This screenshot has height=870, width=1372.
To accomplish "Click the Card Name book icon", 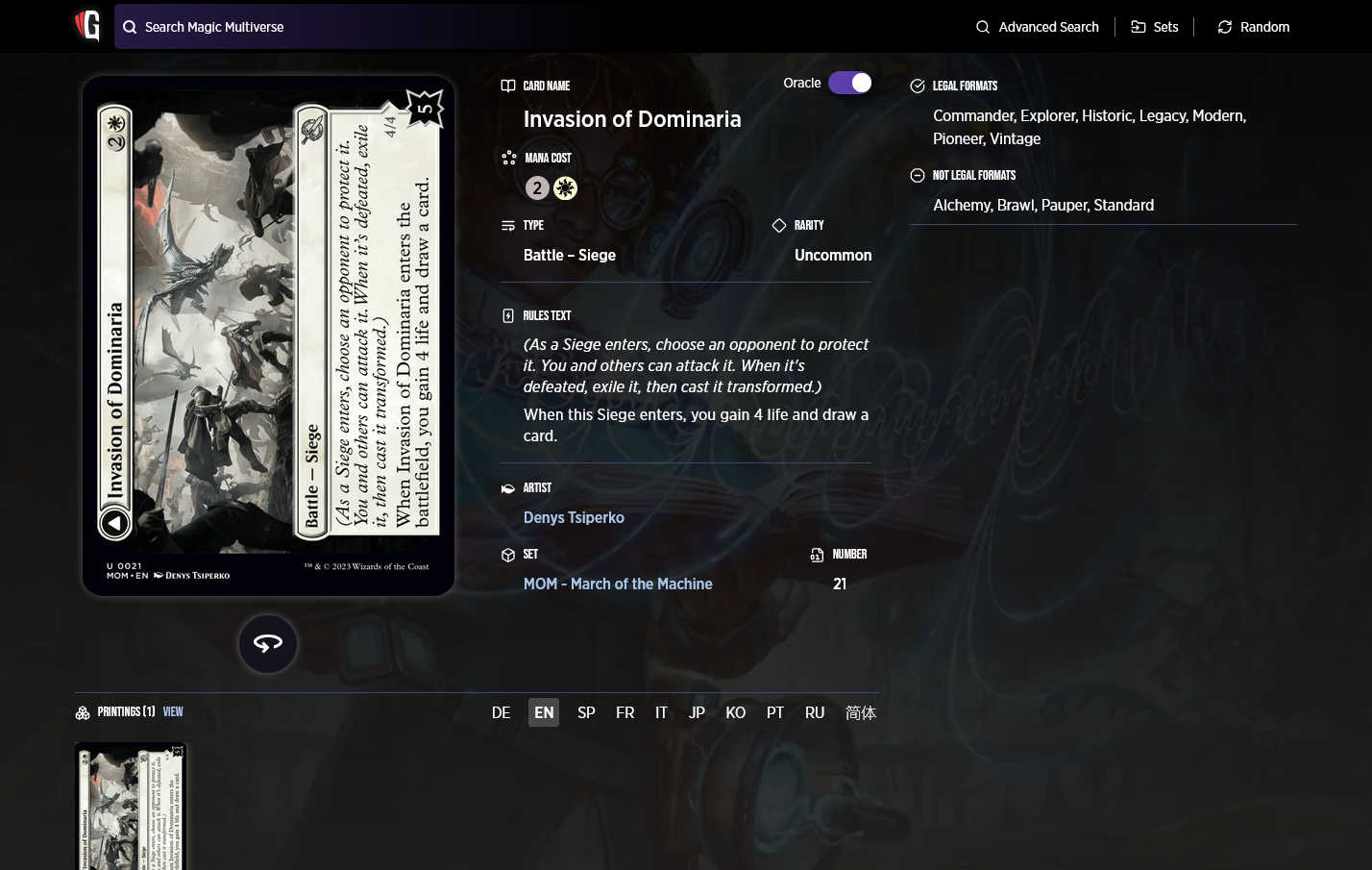I will pyautogui.click(x=508, y=86).
